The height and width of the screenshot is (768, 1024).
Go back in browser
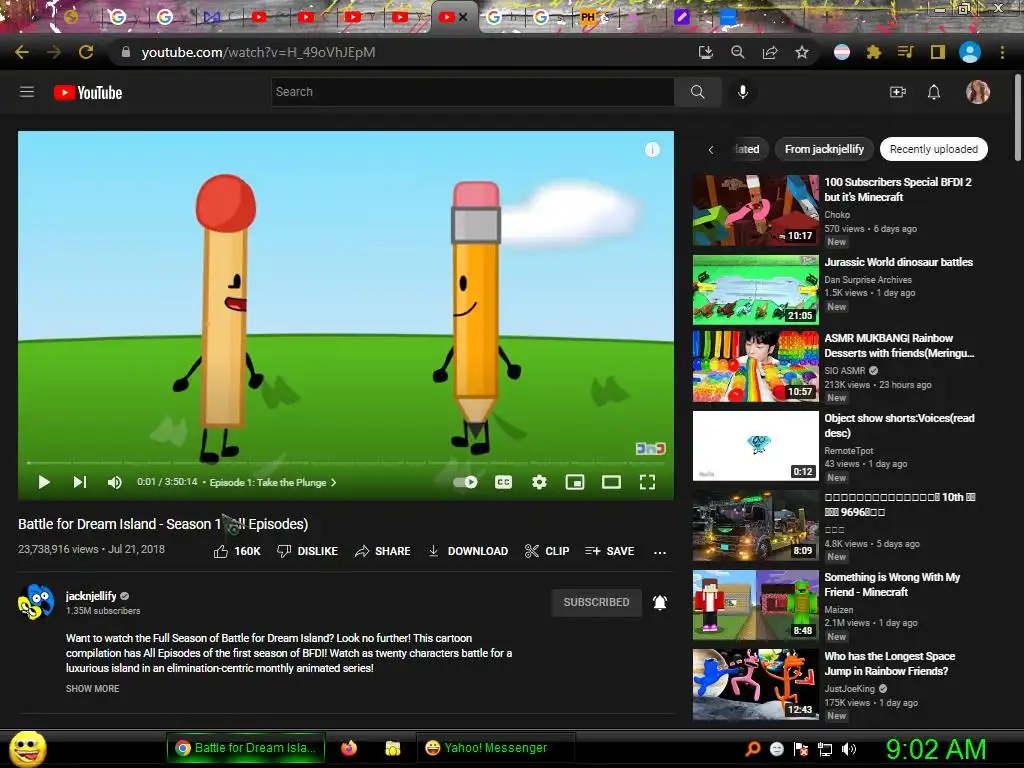point(22,52)
